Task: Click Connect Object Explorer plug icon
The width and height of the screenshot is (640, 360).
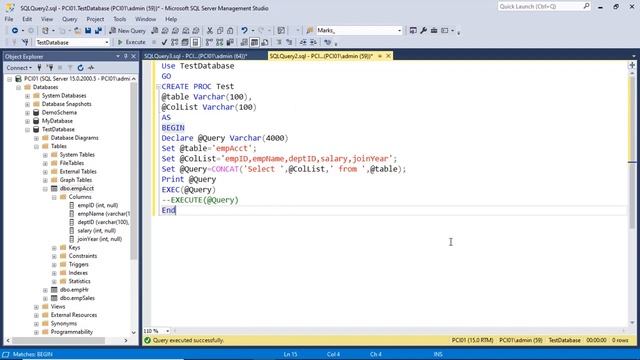Action: click(40, 68)
